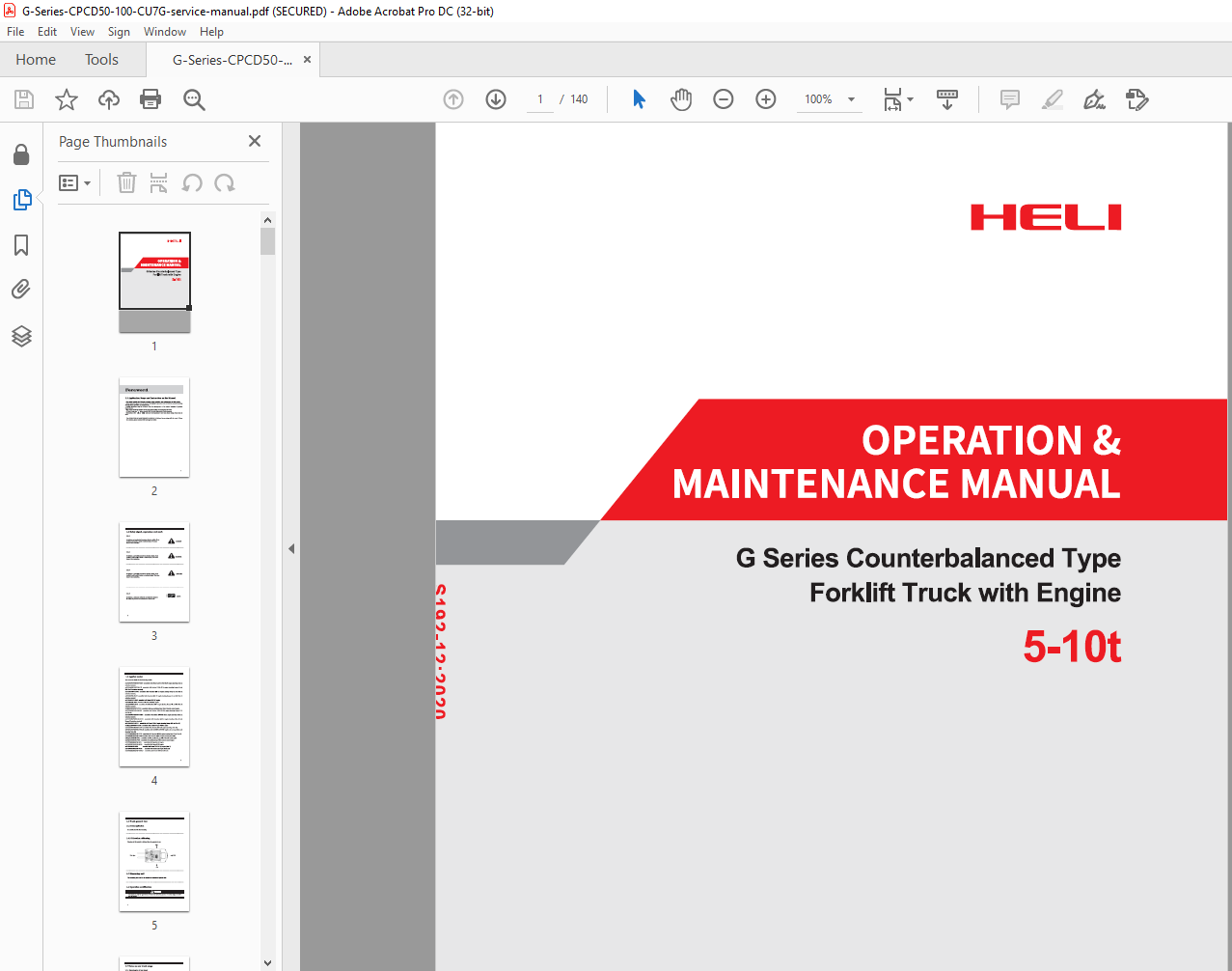Rotate pages clockwise
1232x971 pixels.
[225, 182]
